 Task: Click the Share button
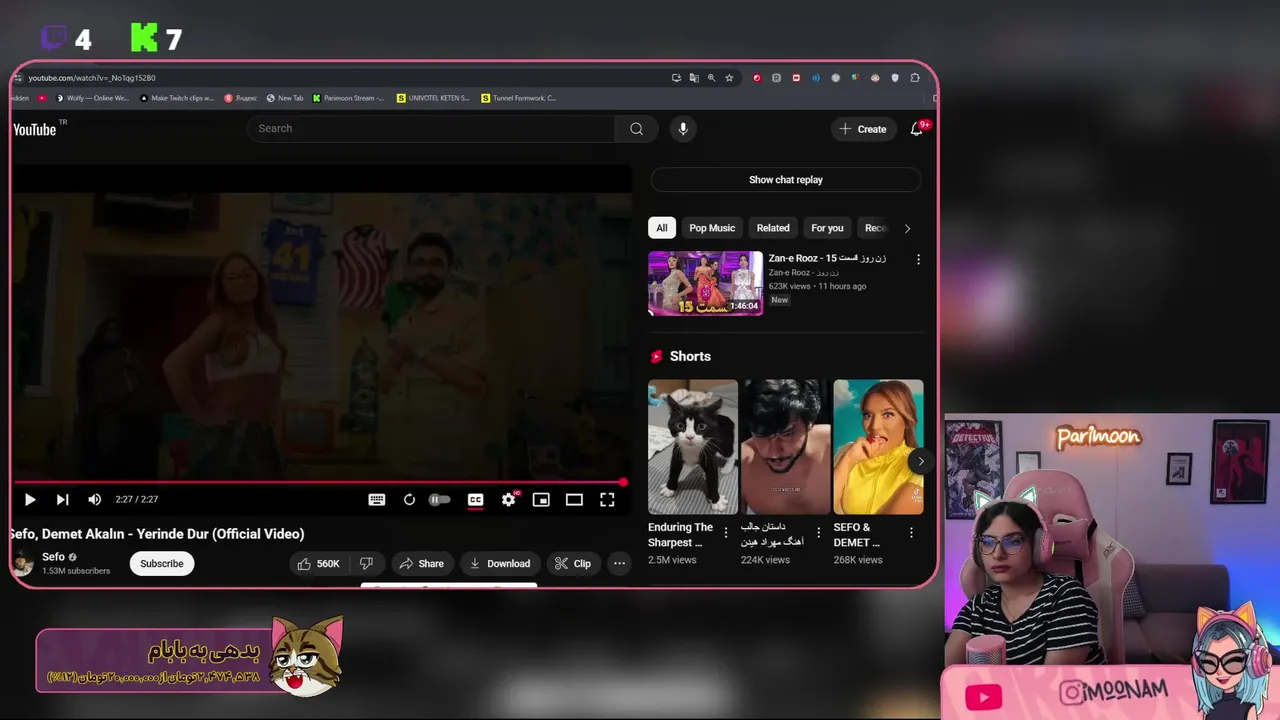point(421,564)
